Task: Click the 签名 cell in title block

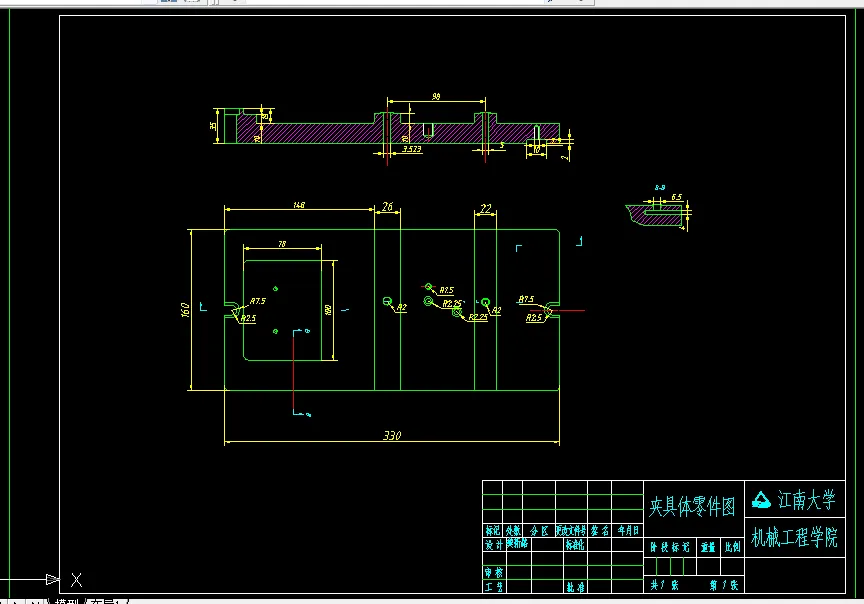Action: point(600,531)
